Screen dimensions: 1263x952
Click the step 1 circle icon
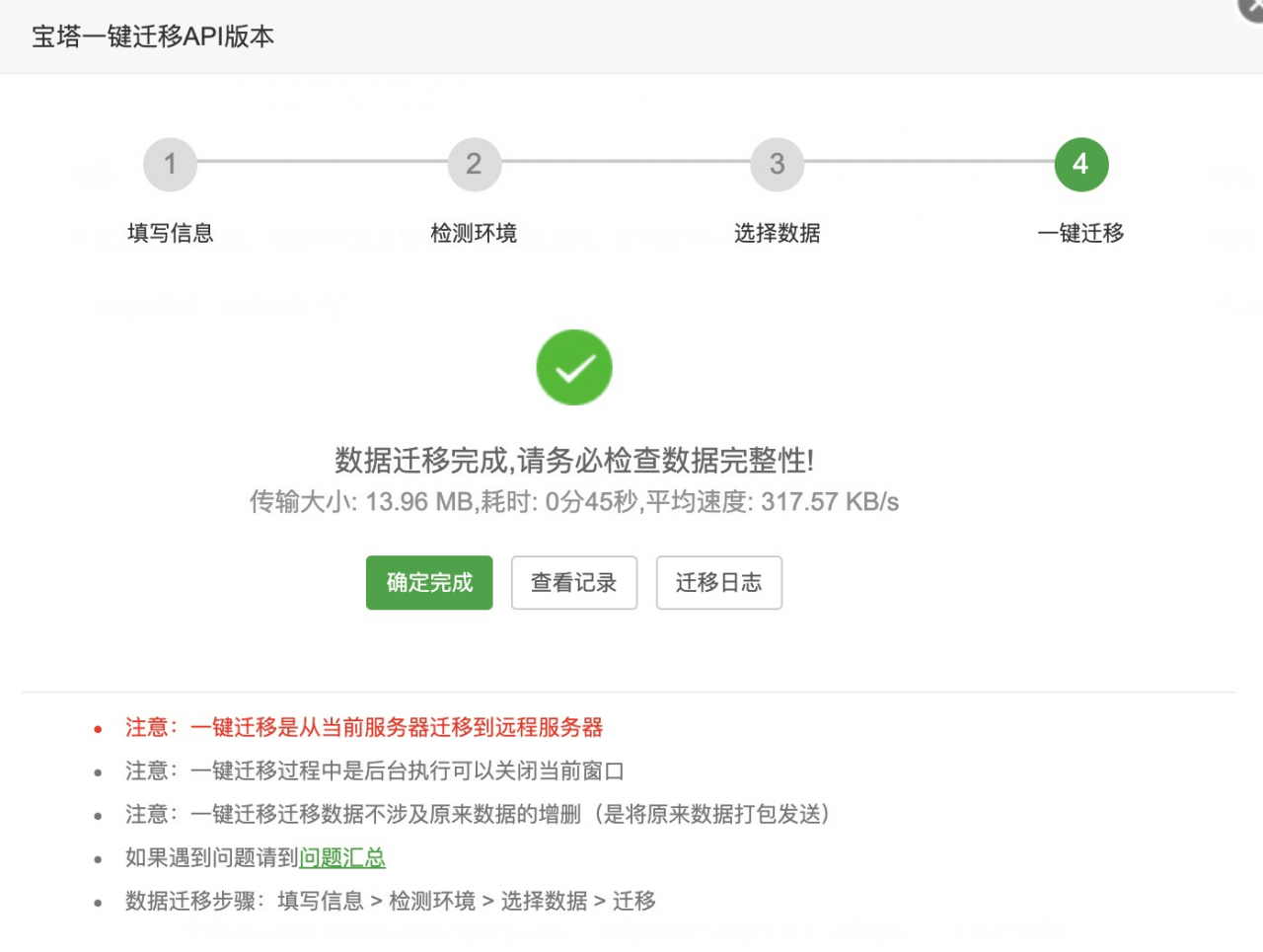click(x=170, y=164)
